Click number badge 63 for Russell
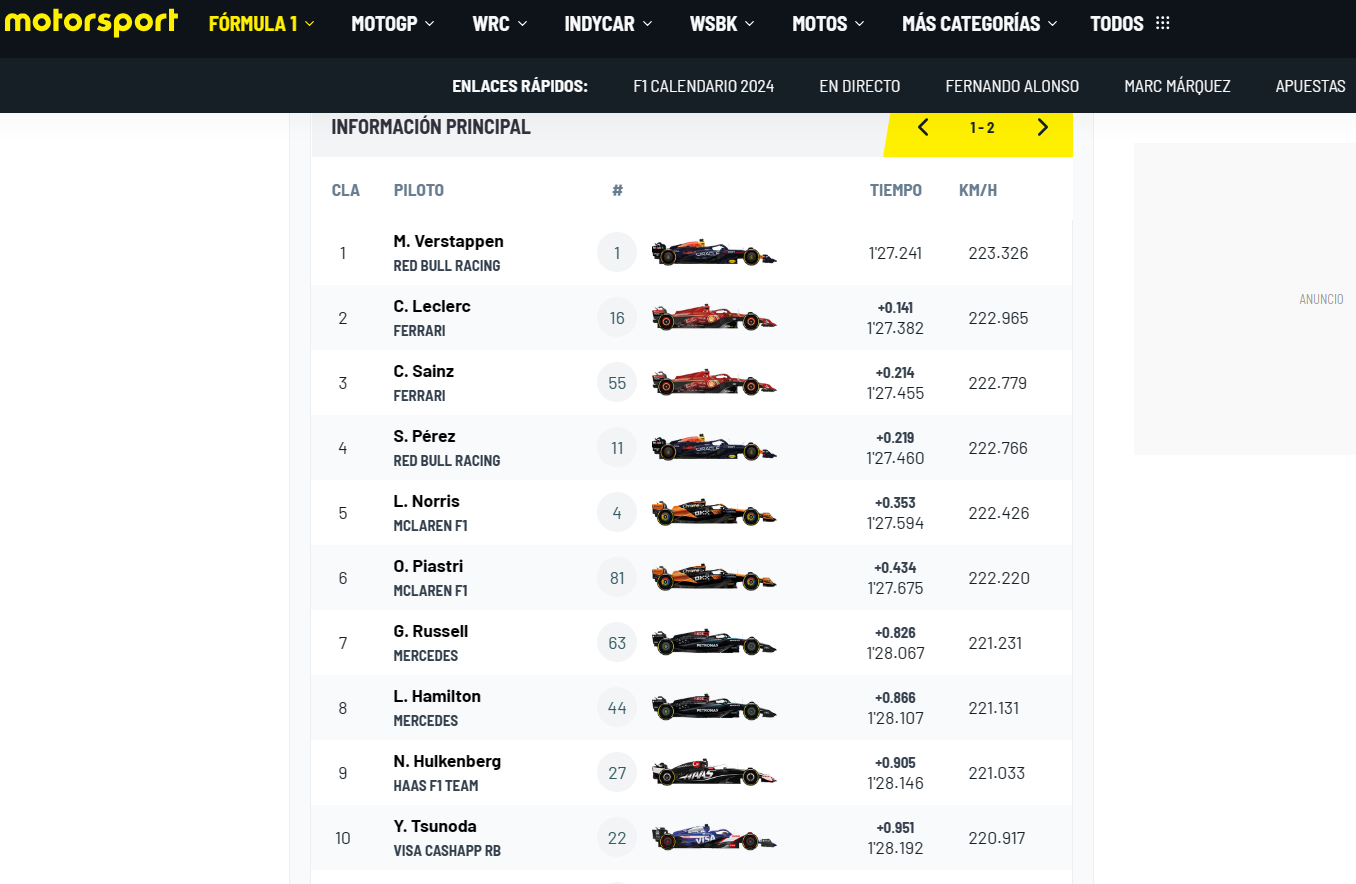1356x884 pixels. tap(617, 643)
